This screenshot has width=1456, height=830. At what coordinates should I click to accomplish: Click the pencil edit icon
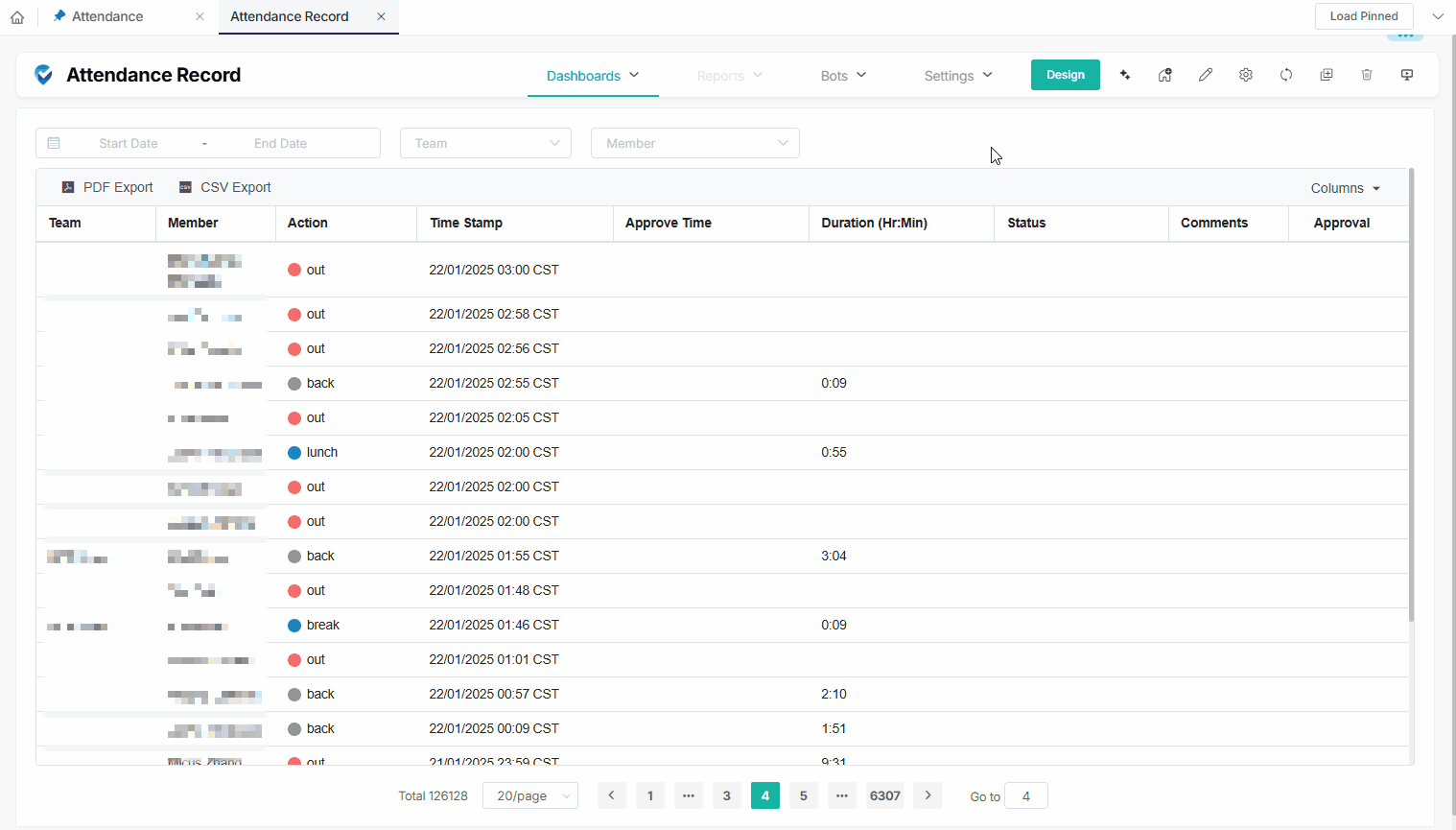pyautogui.click(x=1206, y=75)
